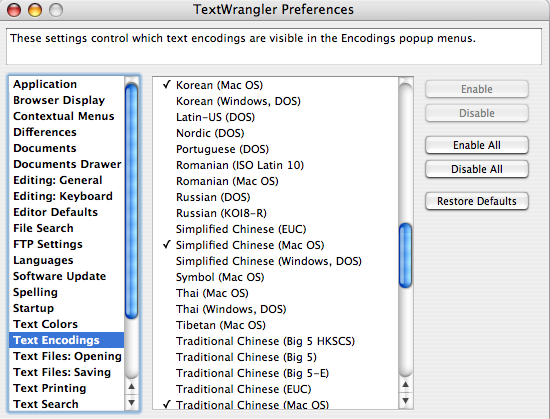Select Romanian (ISO Latin 10) encoding
Image resolution: width=550 pixels, height=419 pixels.
pyautogui.click(x=276, y=165)
